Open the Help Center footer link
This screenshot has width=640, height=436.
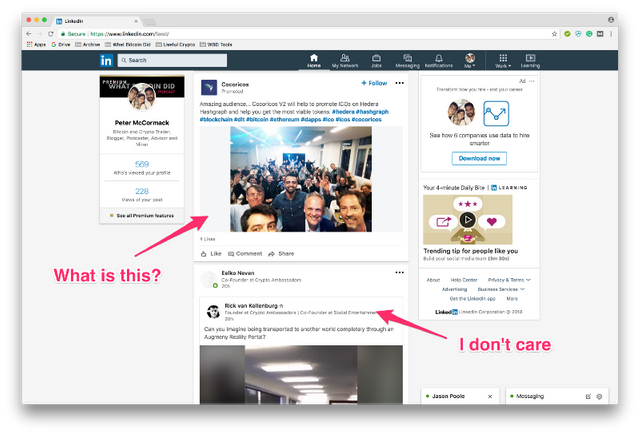coord(464,280)
